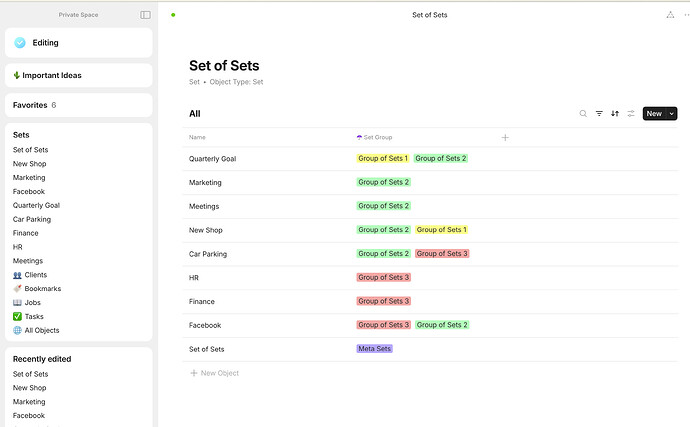Click the Tasks checkmark icon in sidebar
The image size is (690, 427).
click(x=17, y=317)
